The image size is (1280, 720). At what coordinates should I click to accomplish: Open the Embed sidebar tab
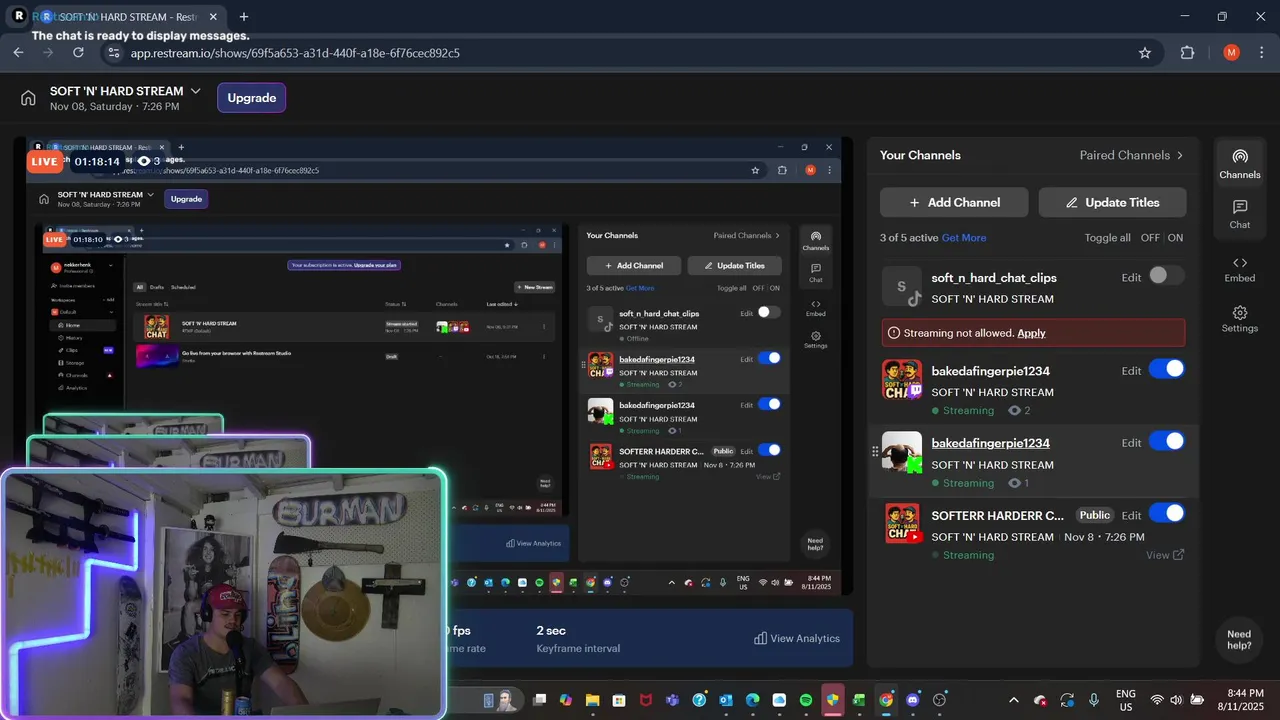[1240, 268]
